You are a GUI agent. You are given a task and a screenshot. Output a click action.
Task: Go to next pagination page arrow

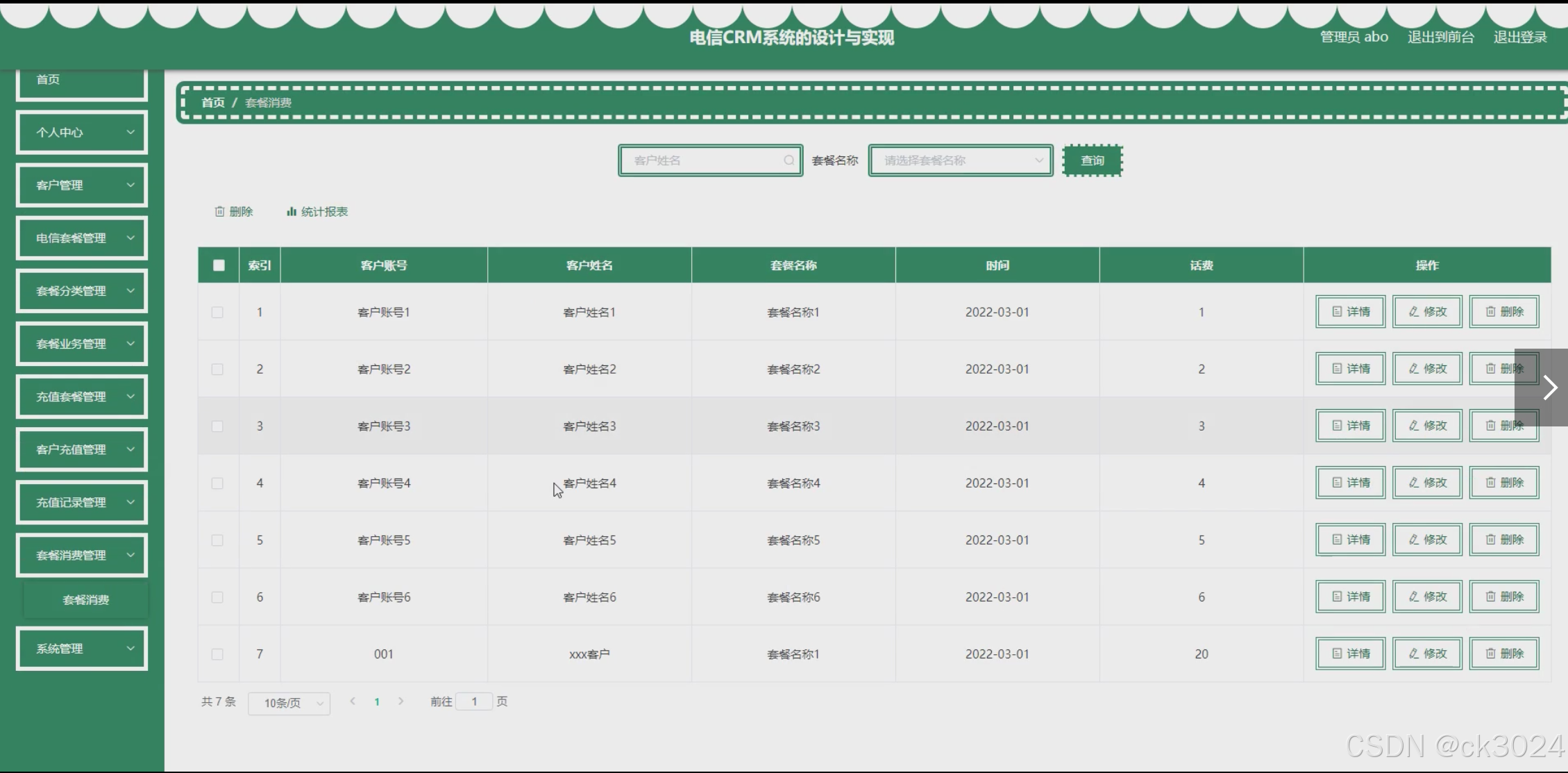401,701
